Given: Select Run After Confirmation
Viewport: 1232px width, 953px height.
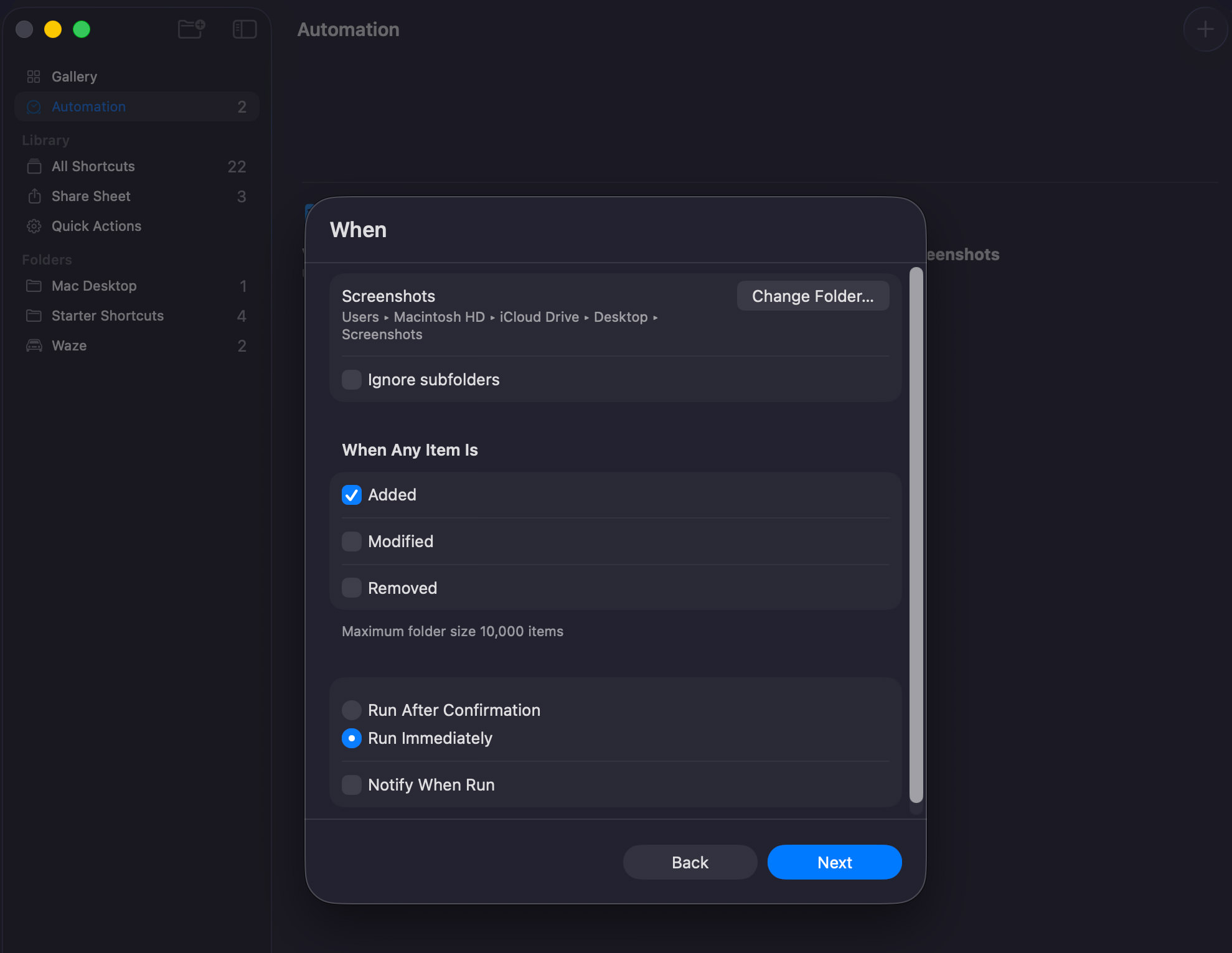Looking at the screenshot, I should click(x=351, y=710).
